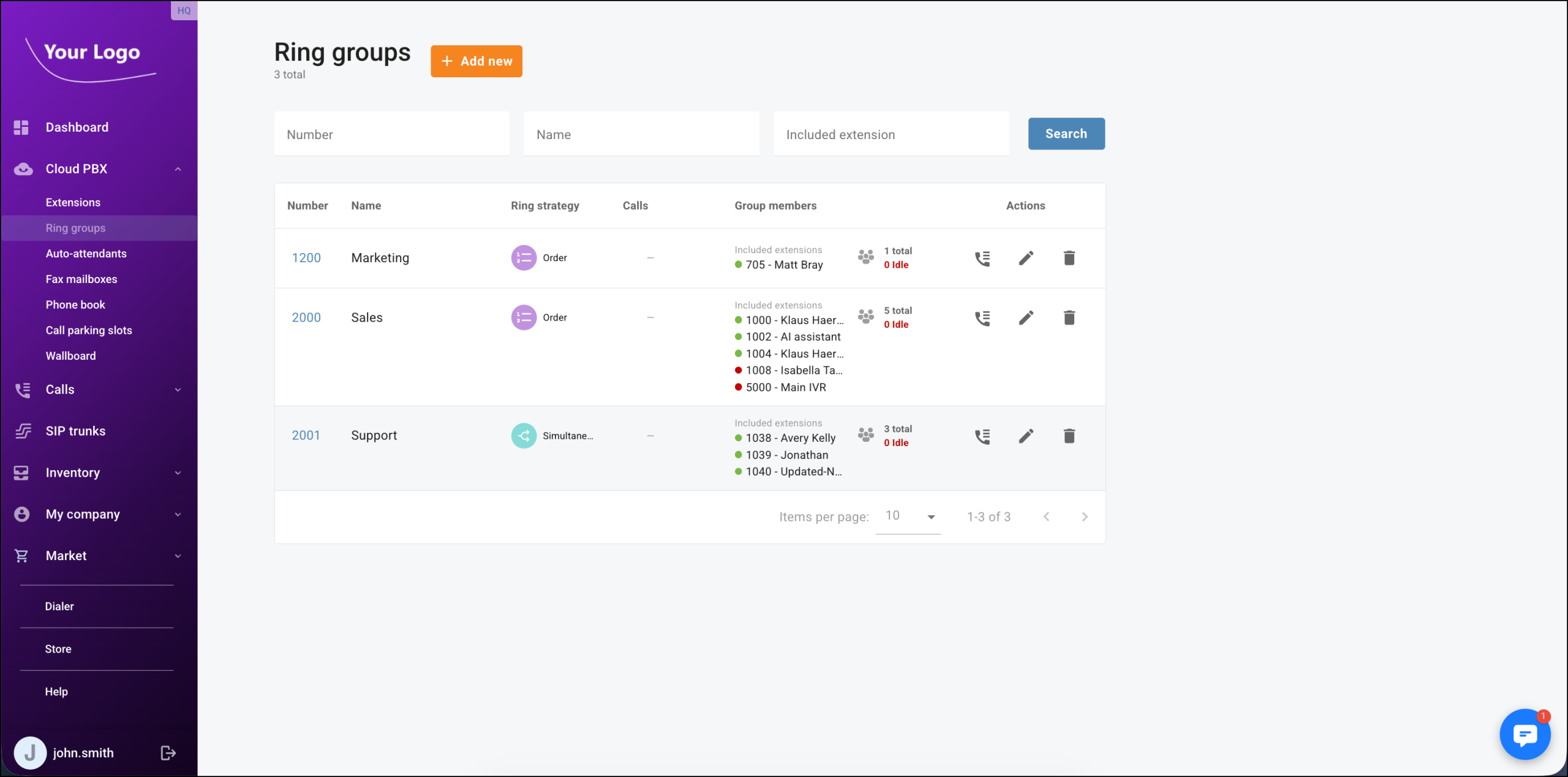Open ring group number 2000 link

click(x=306, y=317)
